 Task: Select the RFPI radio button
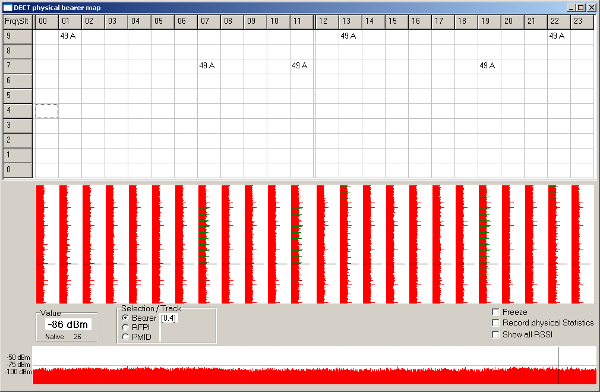coord(125,328)
